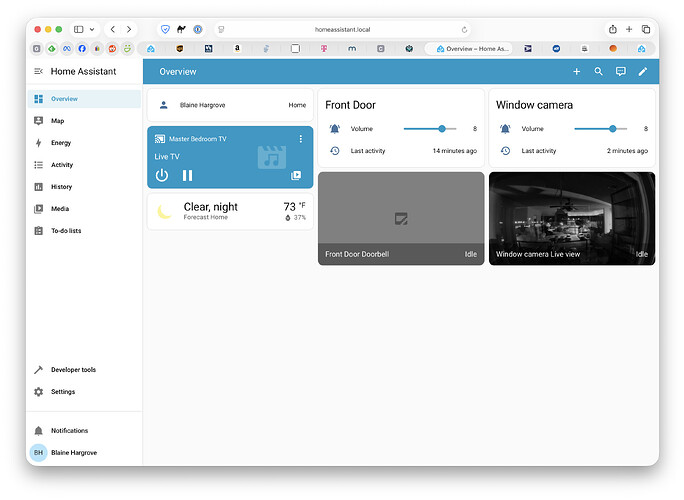Click Window camera volume bell icon

[505, 129]
